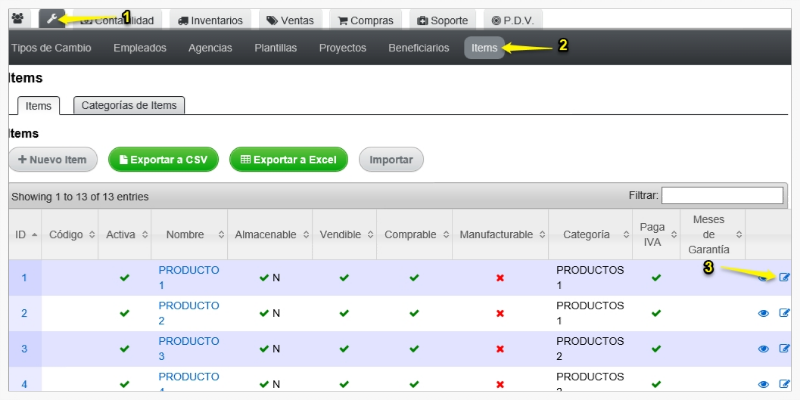Sort table by Vendible column
Image resolution: width=800 pixels, height=400 pixels.
point(344,235)
